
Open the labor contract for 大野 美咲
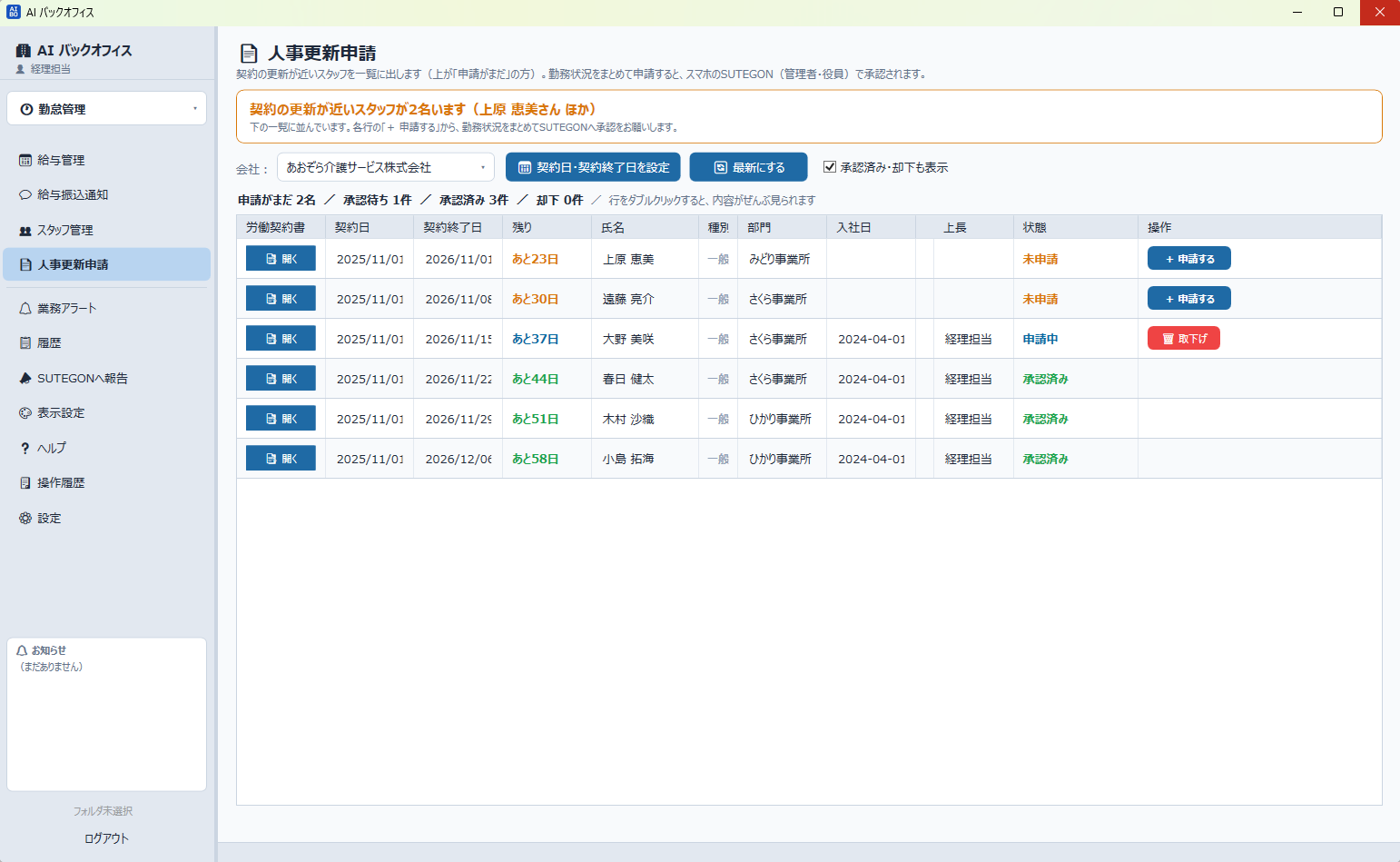tap(281, 339)
